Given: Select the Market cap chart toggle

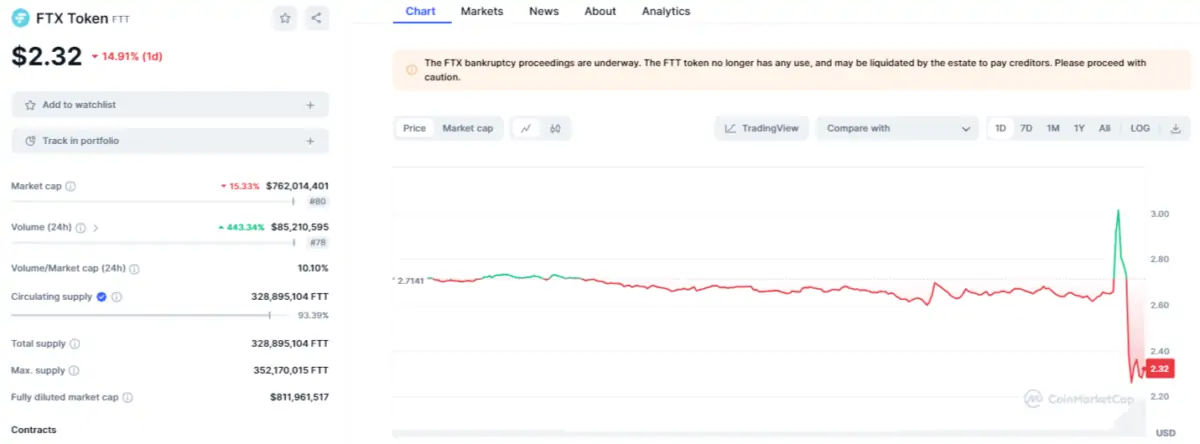Looking at the screenshot, I should point(468,128).
